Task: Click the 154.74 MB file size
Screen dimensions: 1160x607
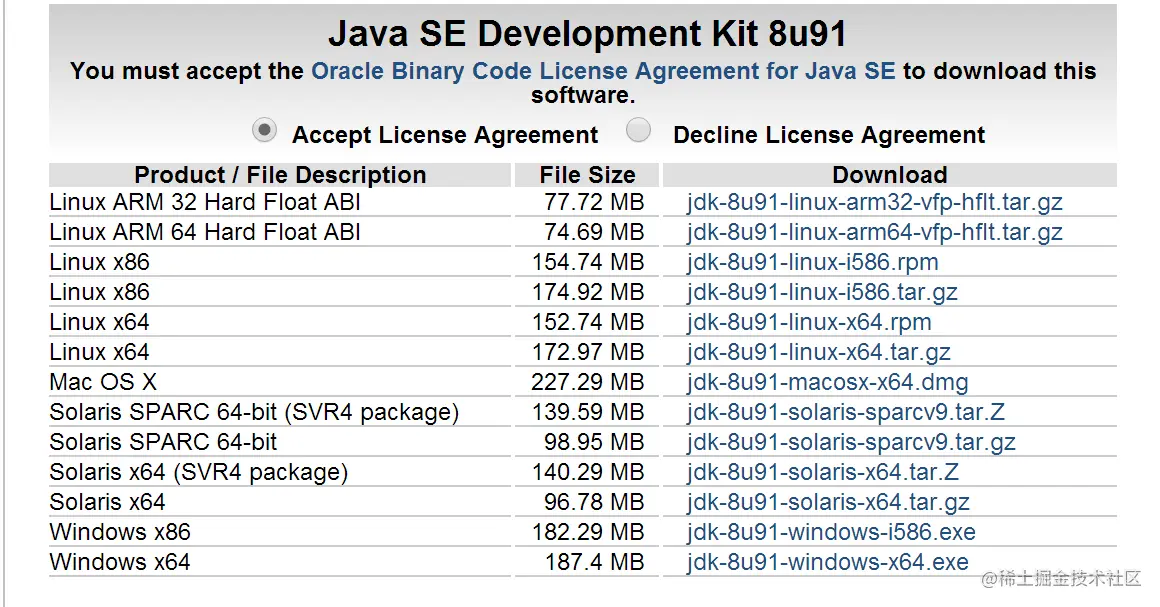Action: click(x=588, y=262)
